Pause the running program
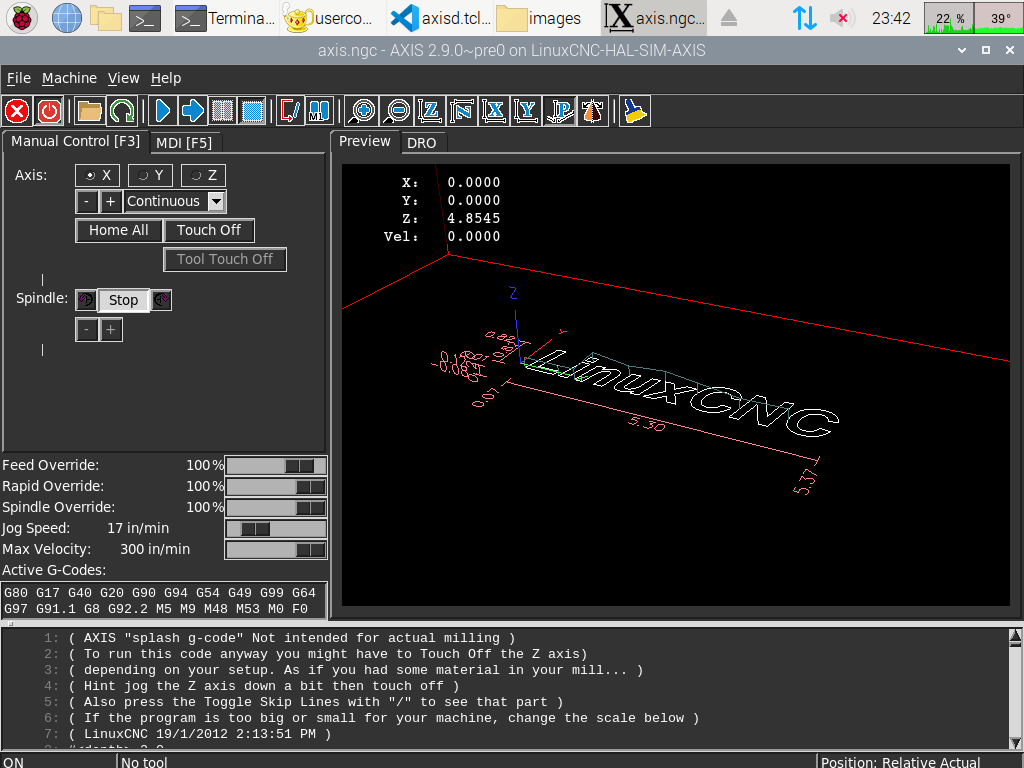This screenshot has width=1024, height=768. (x=223, y=111)
